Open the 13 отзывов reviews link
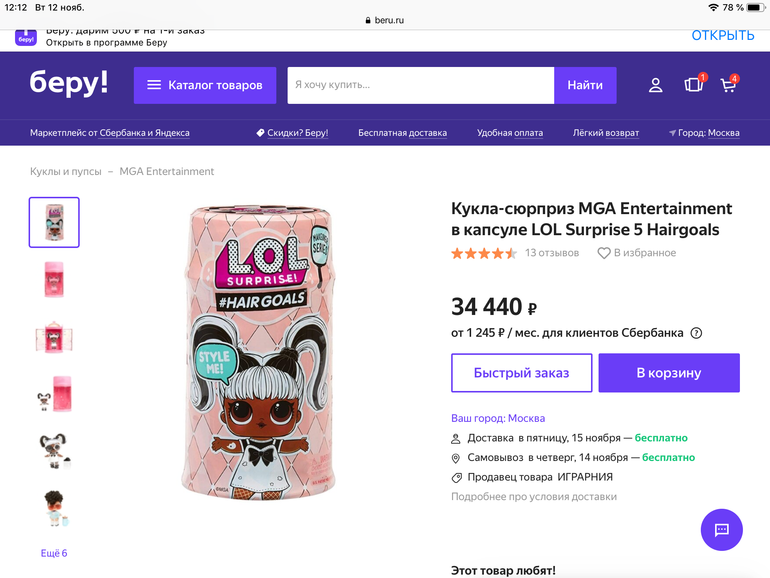The width and height of the screenshot is (770, 578). pyautogui.click(x=552, y=254)
